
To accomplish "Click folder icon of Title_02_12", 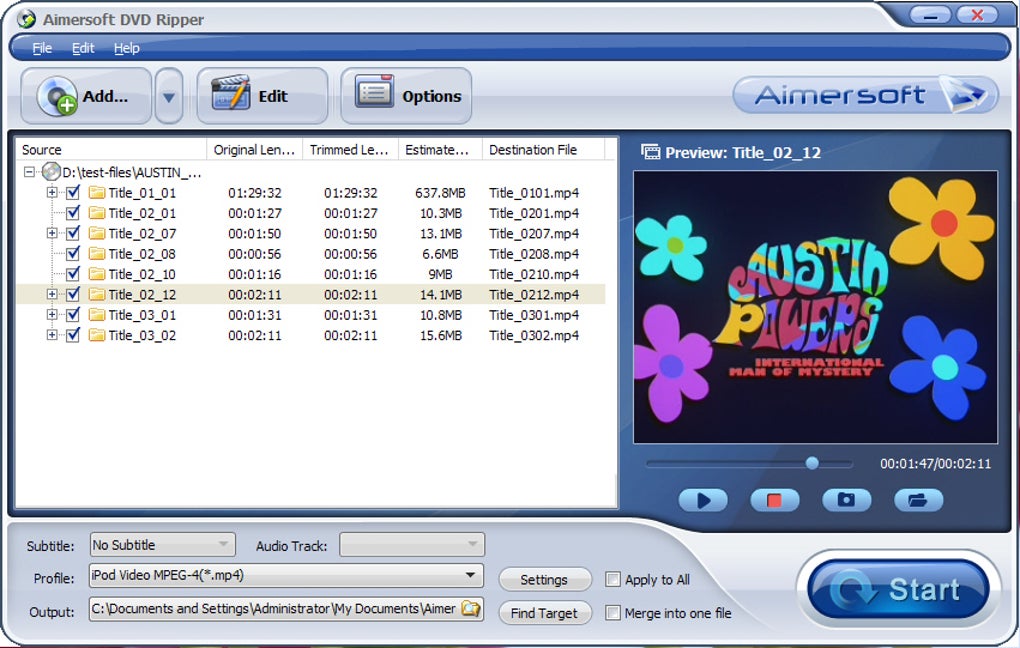I will pos(97,294).
